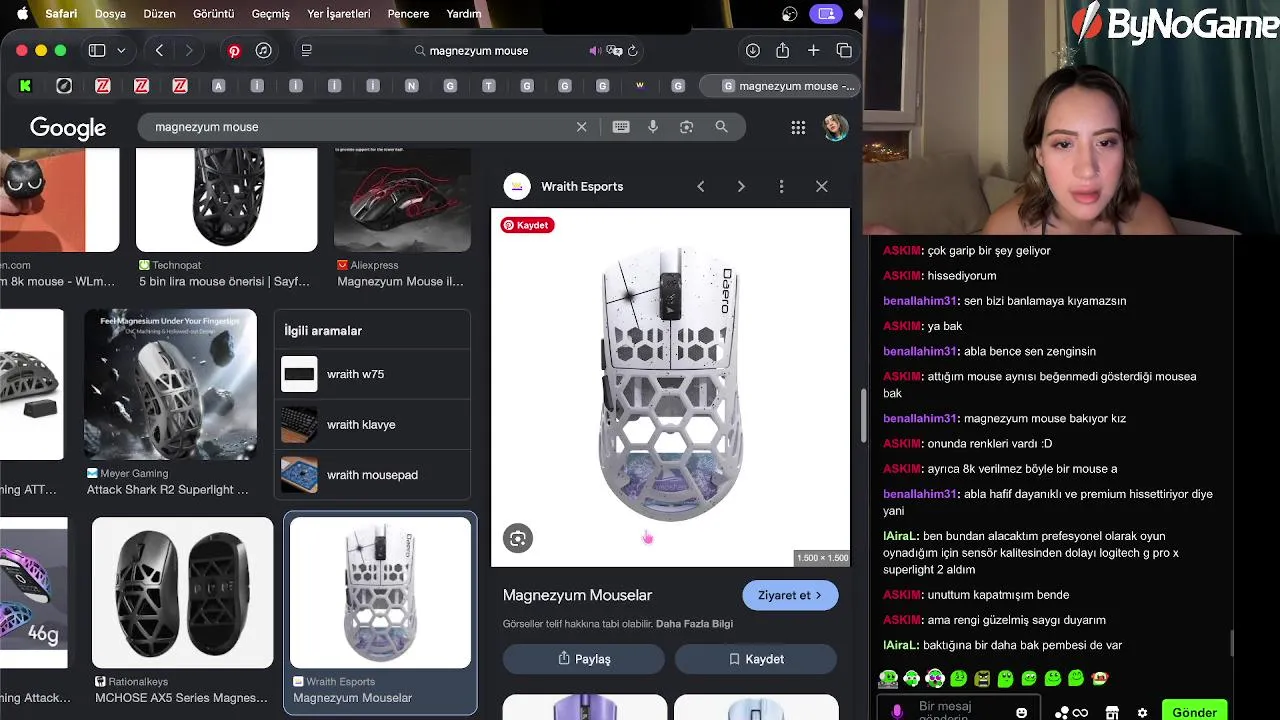Click the Google search input field
This screenshot has width=1280, height=720.
pos(360,127)
